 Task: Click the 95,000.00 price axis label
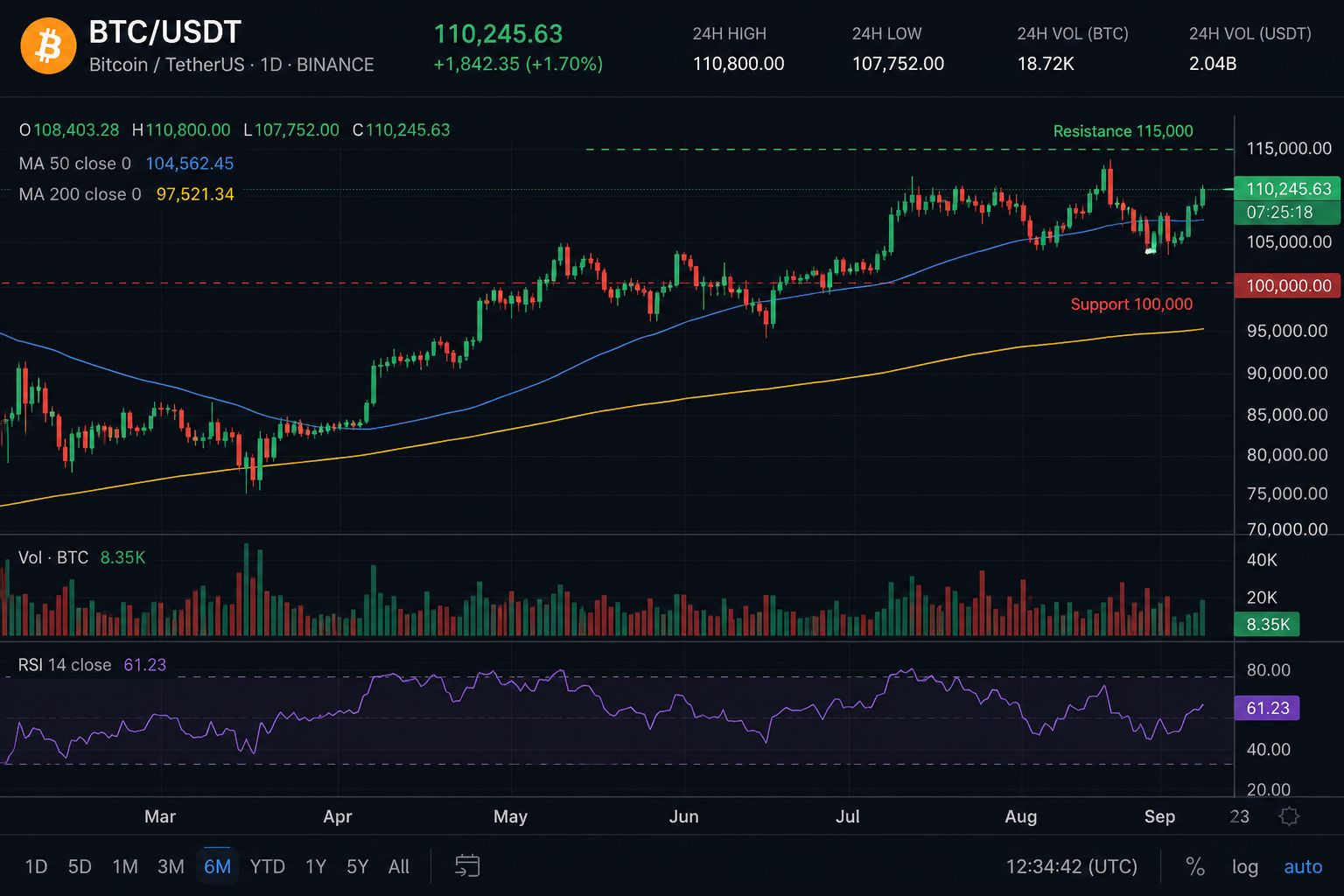tap(1287, 331)
